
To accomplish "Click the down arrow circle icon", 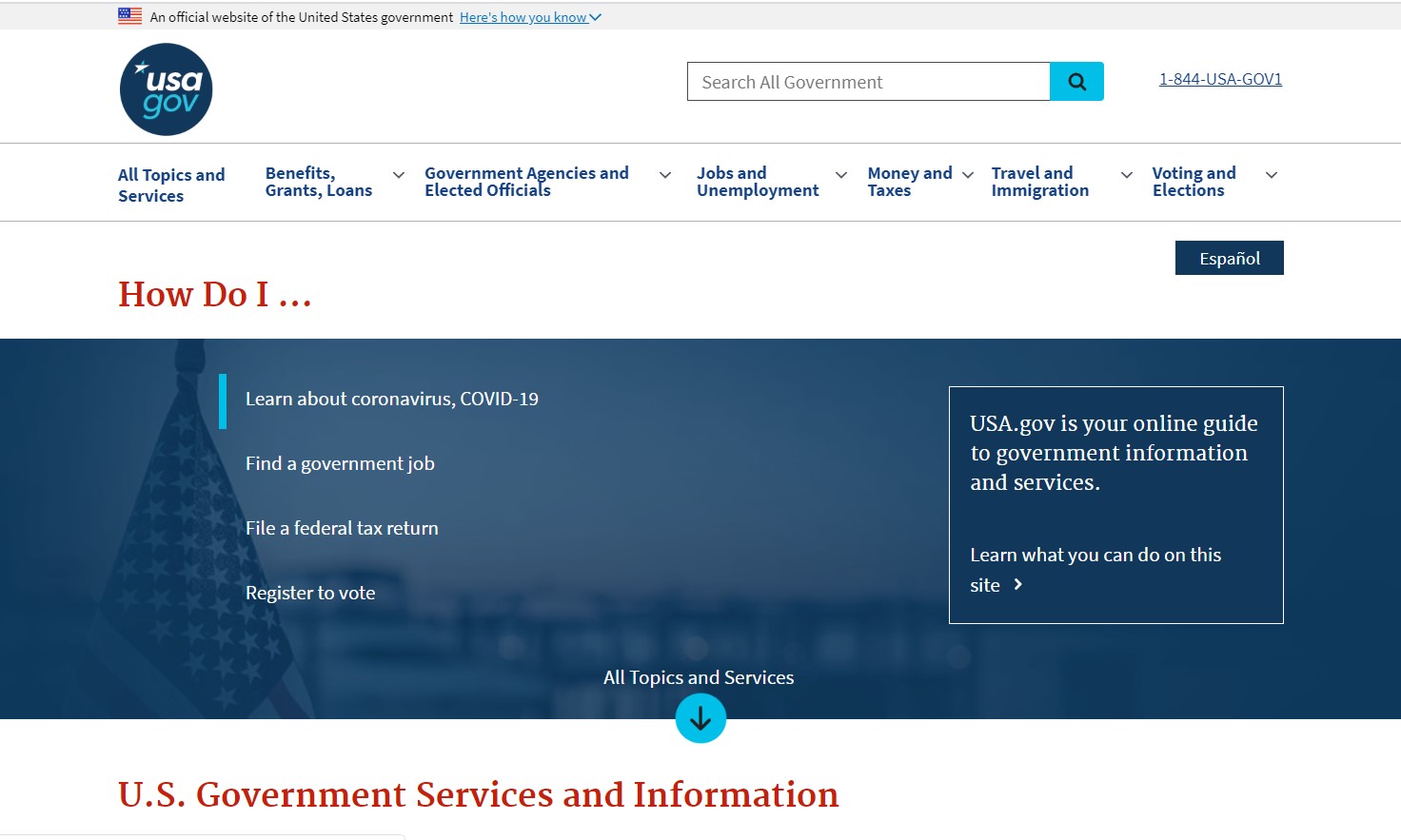I will pyautogui.click(x=700, y=719).
